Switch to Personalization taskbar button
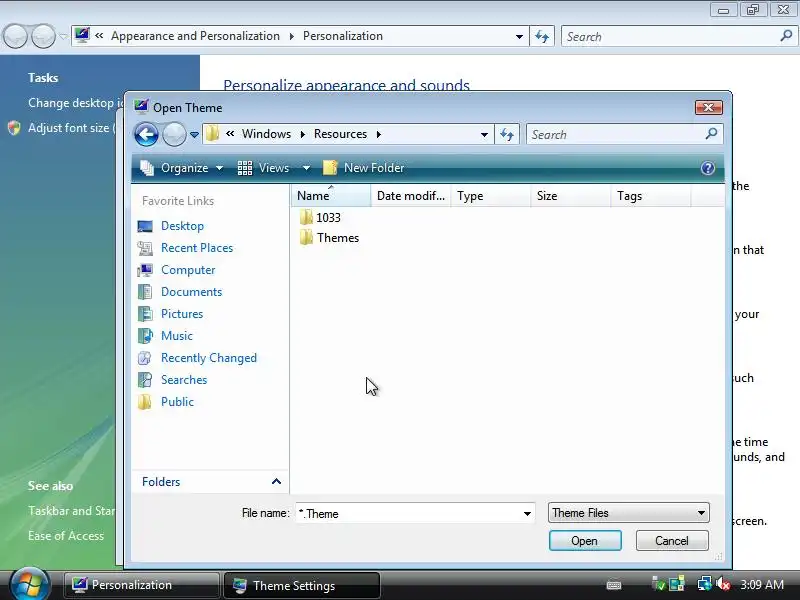 pos(142,585)
